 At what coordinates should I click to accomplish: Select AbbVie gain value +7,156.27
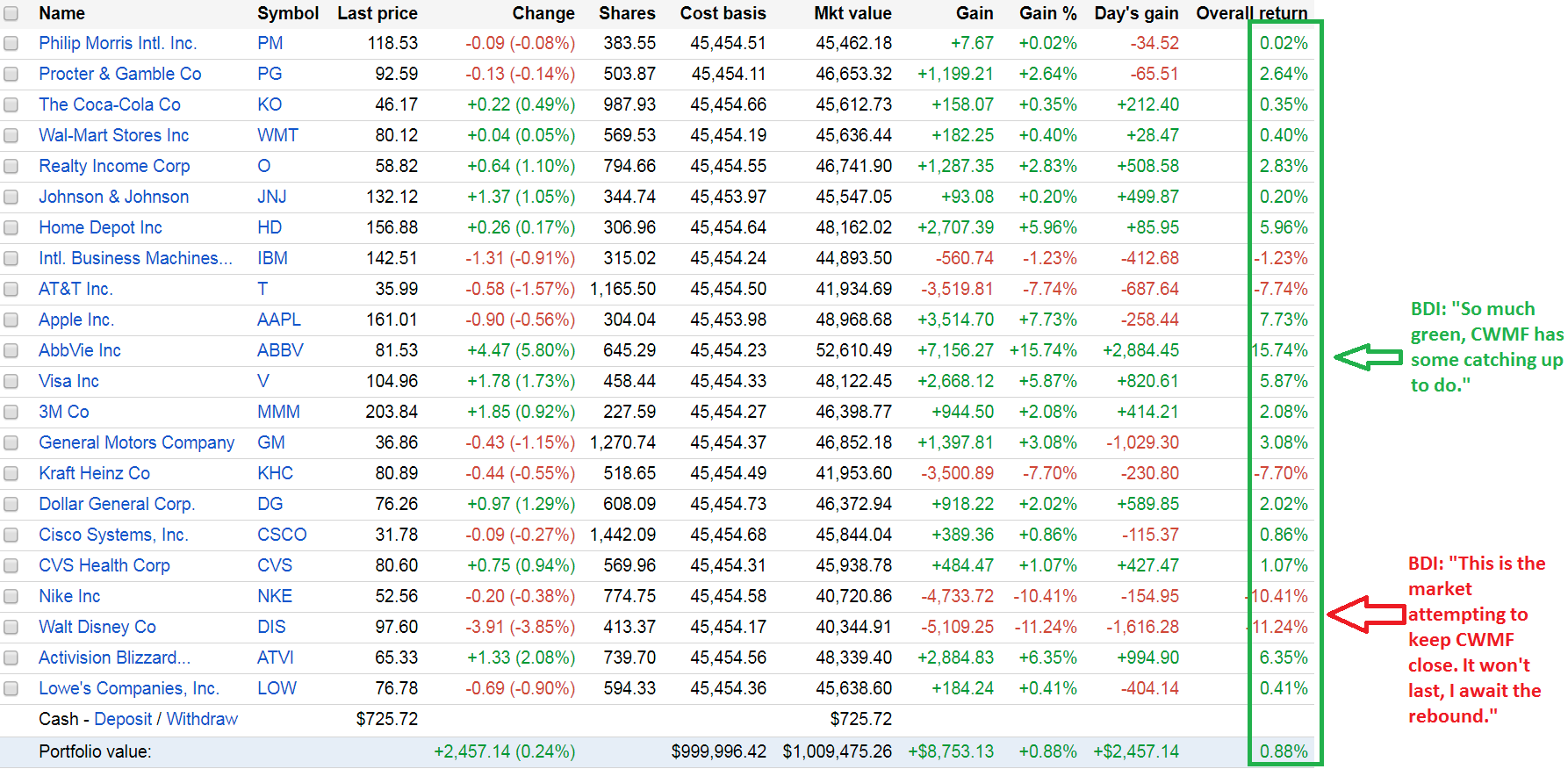[955, 350]
